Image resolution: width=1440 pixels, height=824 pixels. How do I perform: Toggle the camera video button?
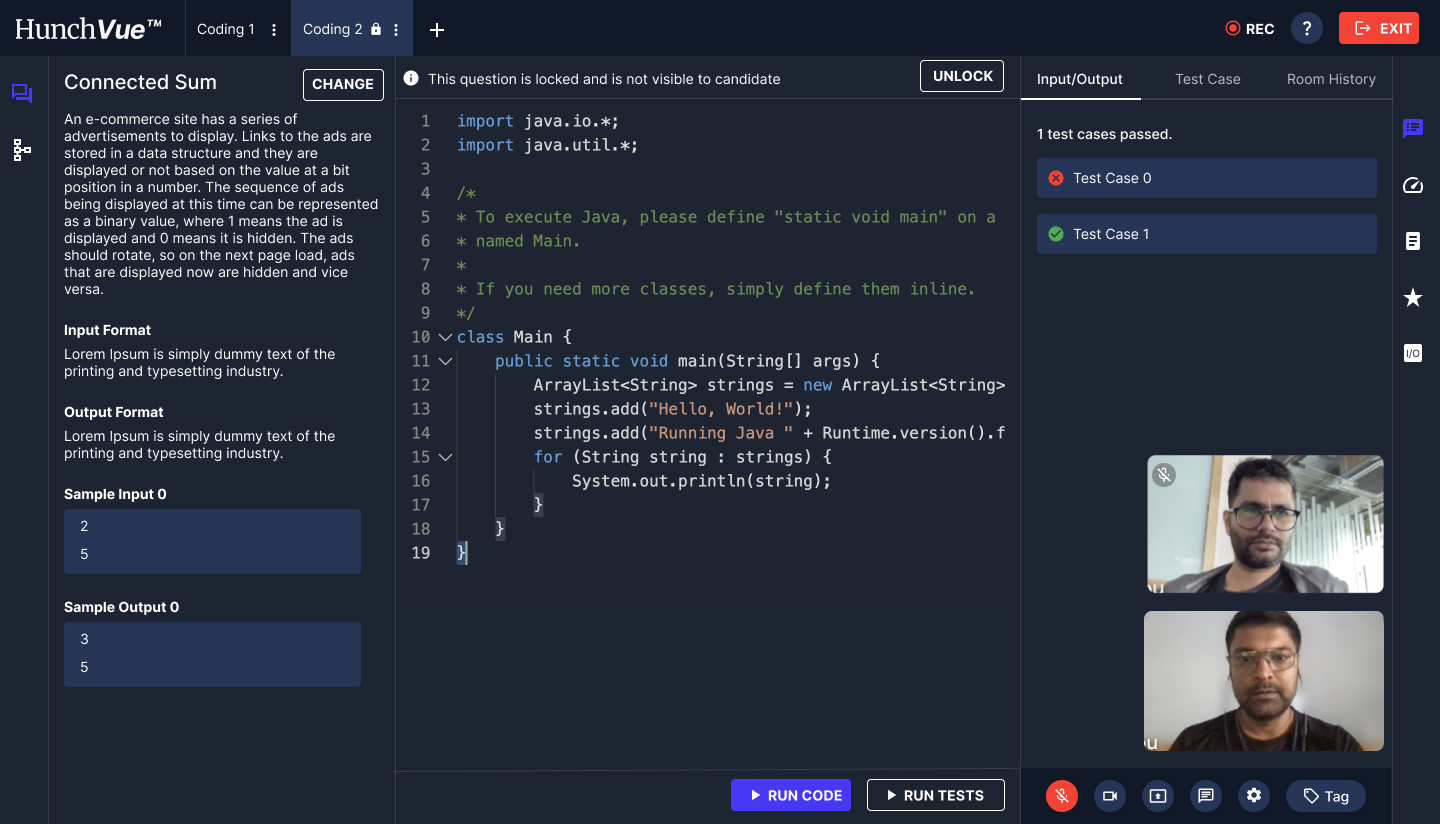(1110, 796)
